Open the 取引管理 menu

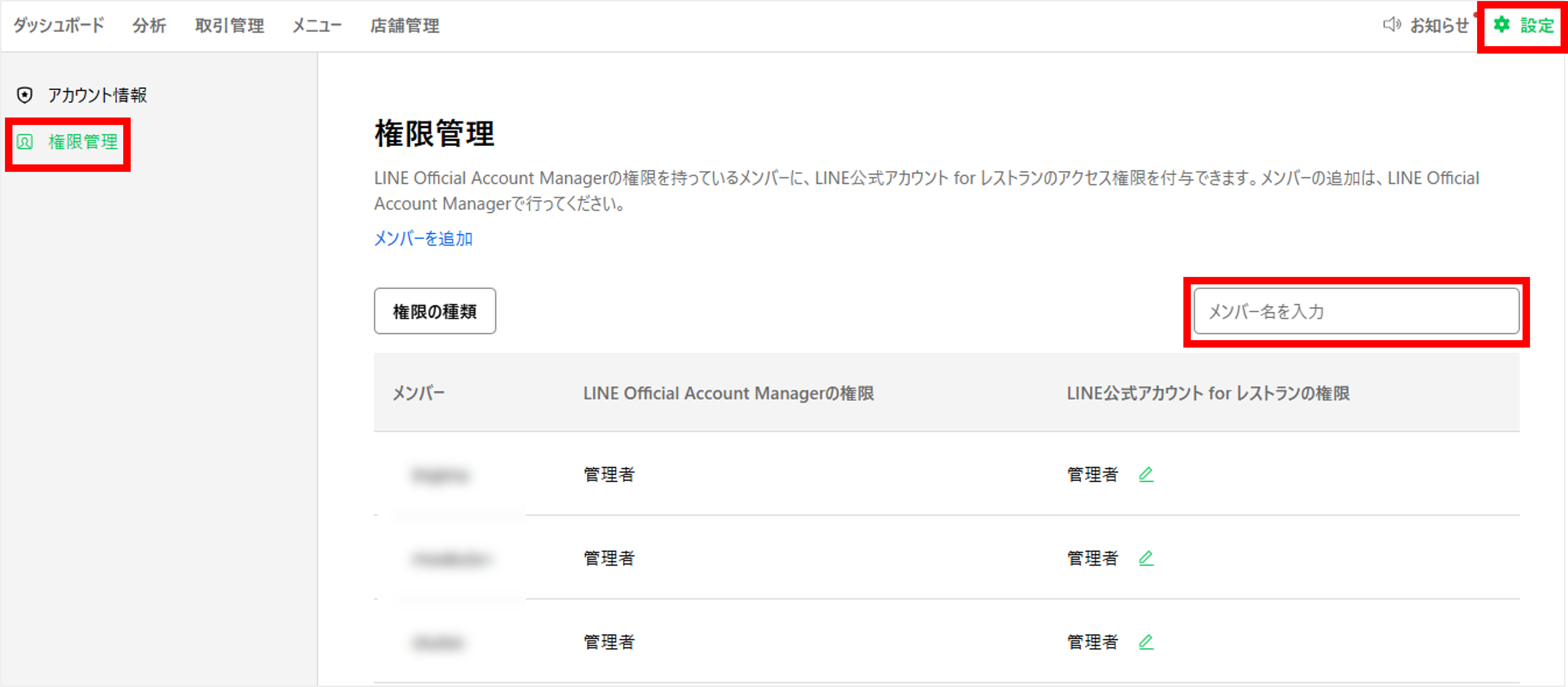(x=229, y=25)
